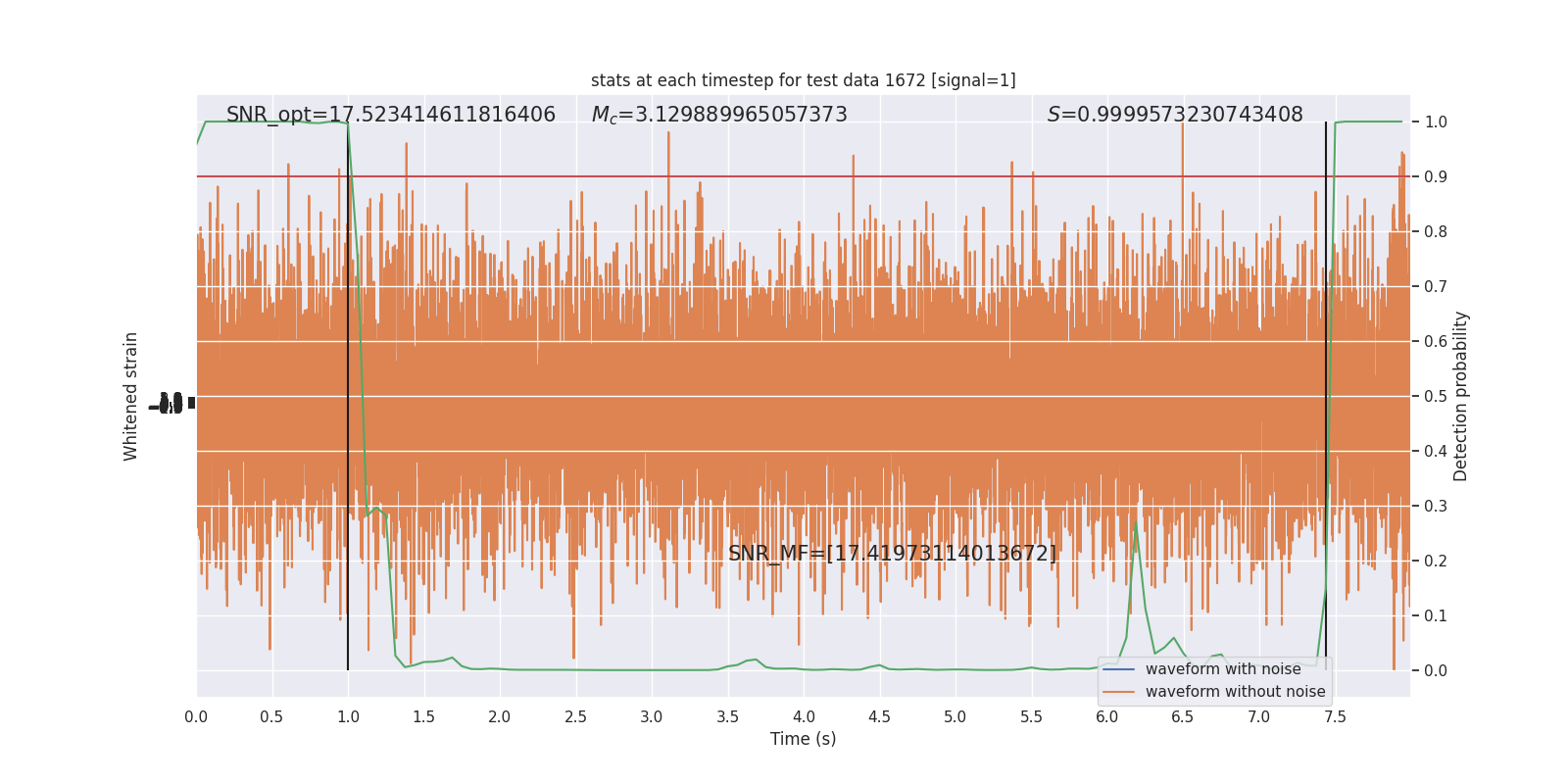Click the 0.5 tick on detection probability axis
The height and width of the screenshot is (784, 1568).
(x=1436, y=396)
